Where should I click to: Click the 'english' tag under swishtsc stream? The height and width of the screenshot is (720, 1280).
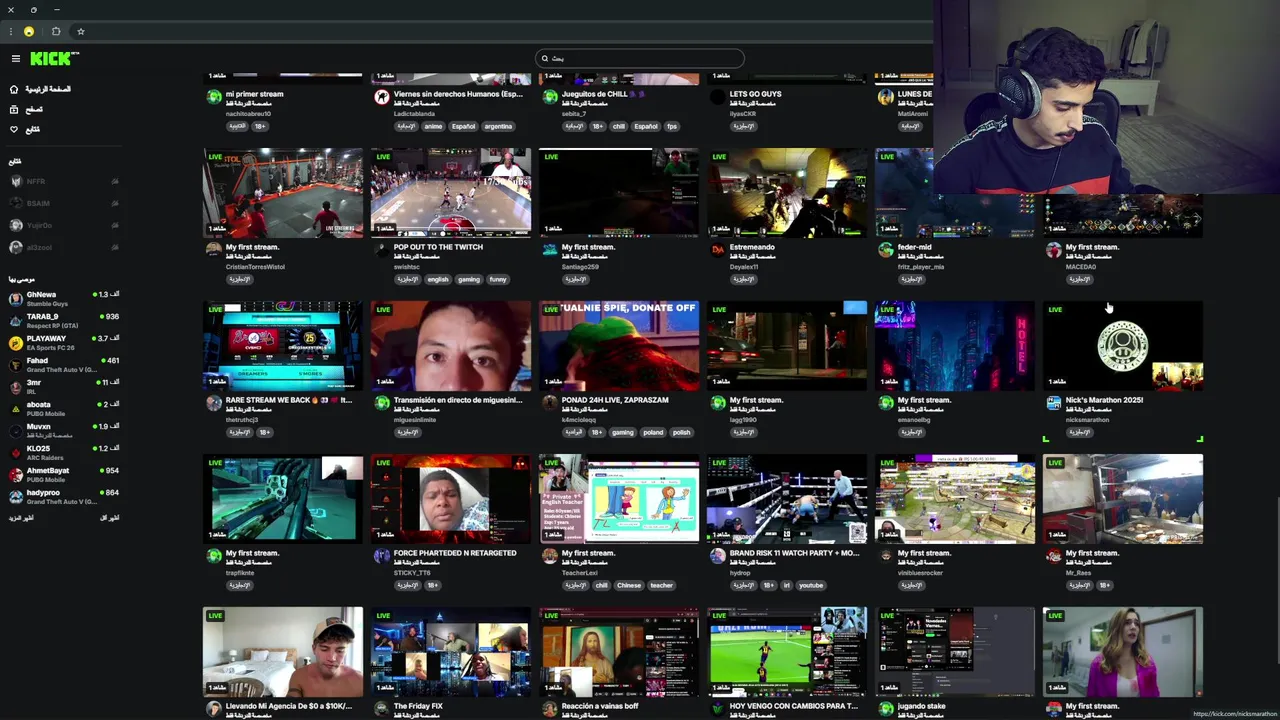438,279
